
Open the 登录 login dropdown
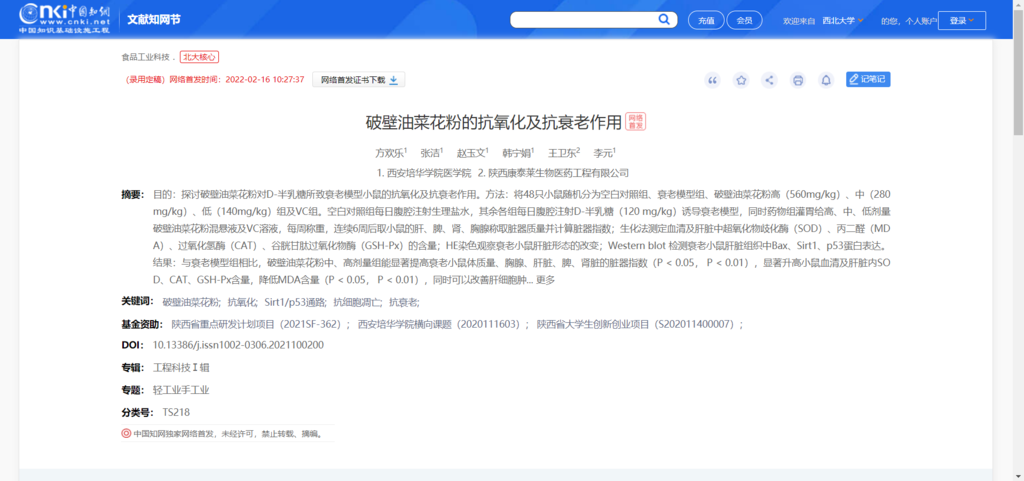[x=962, y=20]
